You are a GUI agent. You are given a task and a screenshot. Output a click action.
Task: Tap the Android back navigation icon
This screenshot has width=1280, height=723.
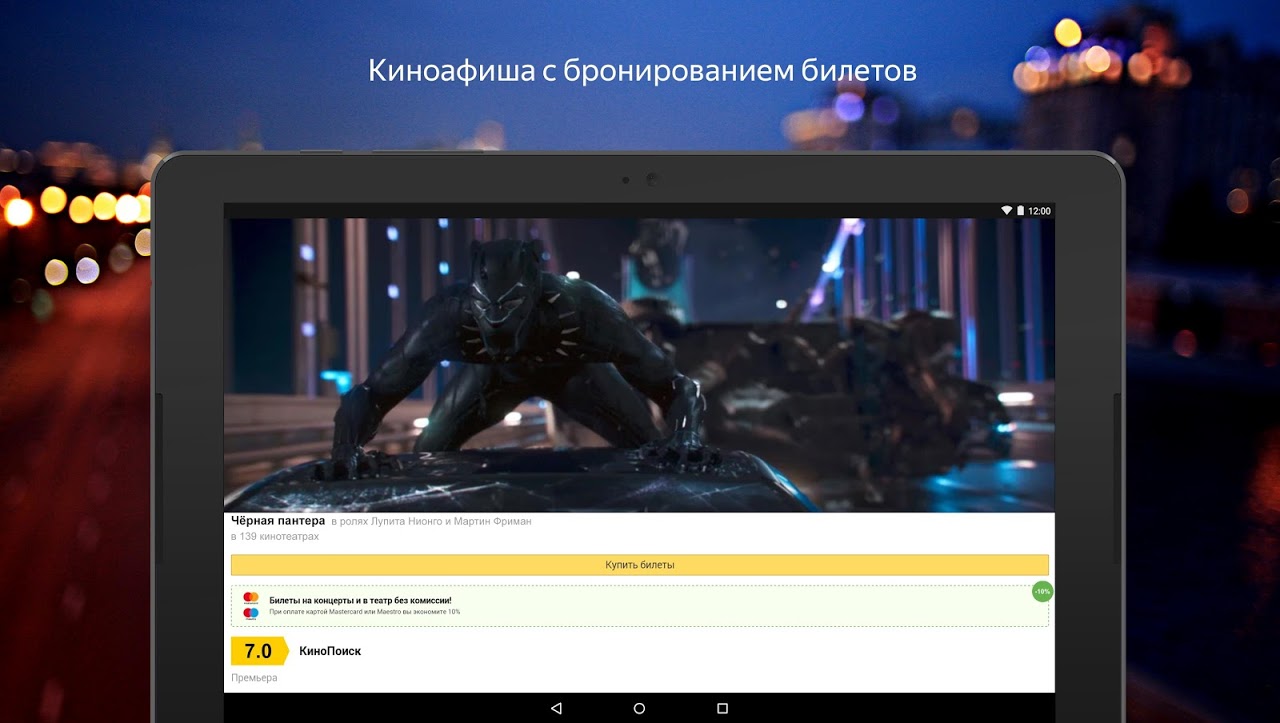pyautogui.click(x=556, y=708)
